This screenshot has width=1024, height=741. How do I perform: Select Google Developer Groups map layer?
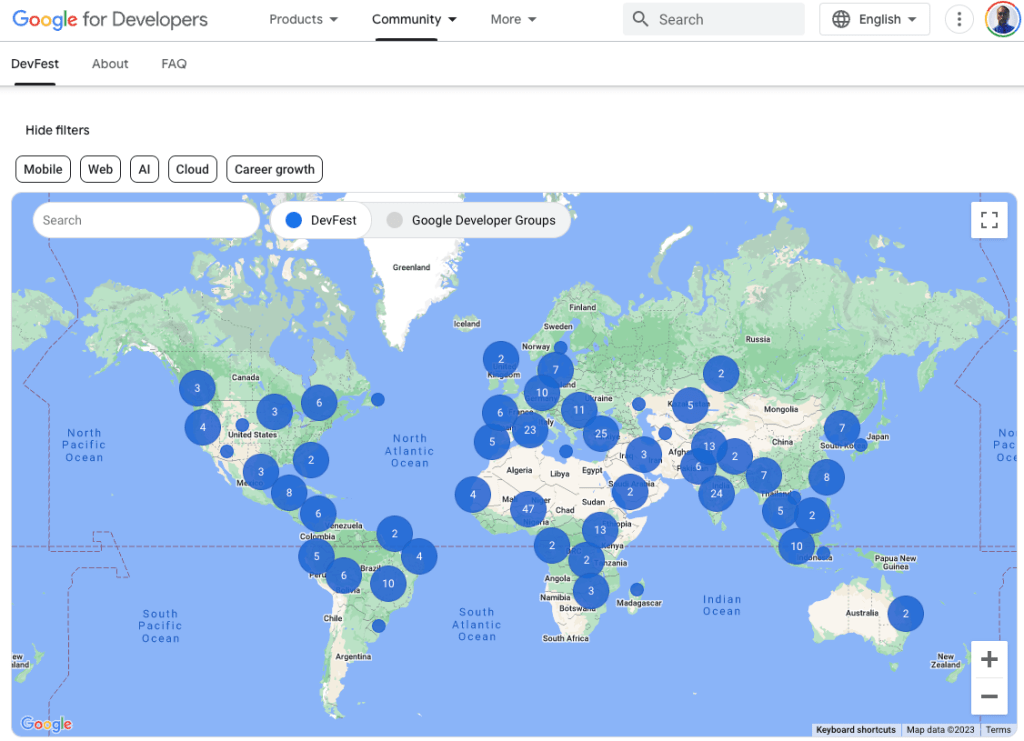tap(472, 220)
